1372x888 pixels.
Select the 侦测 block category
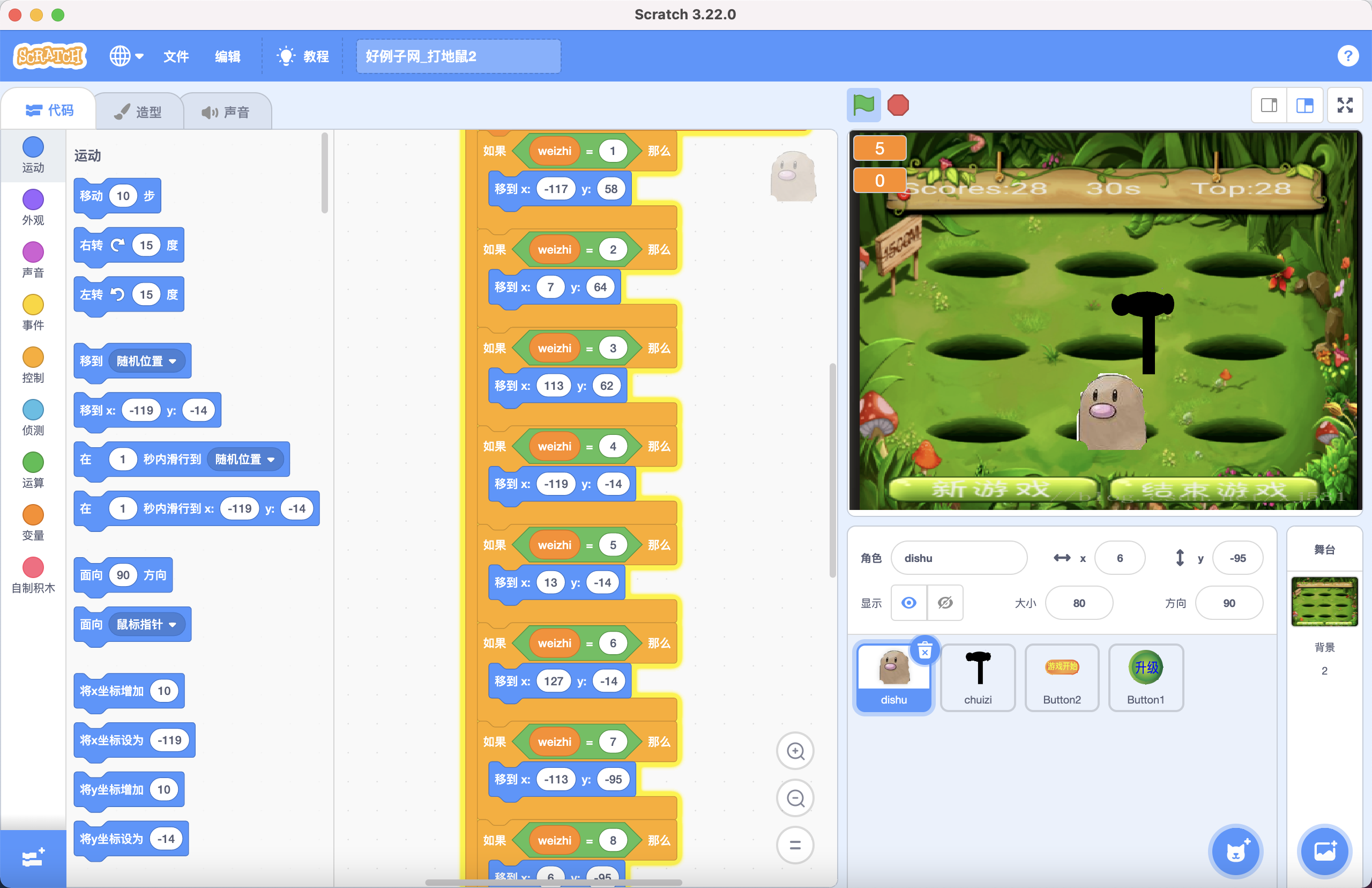33,417
